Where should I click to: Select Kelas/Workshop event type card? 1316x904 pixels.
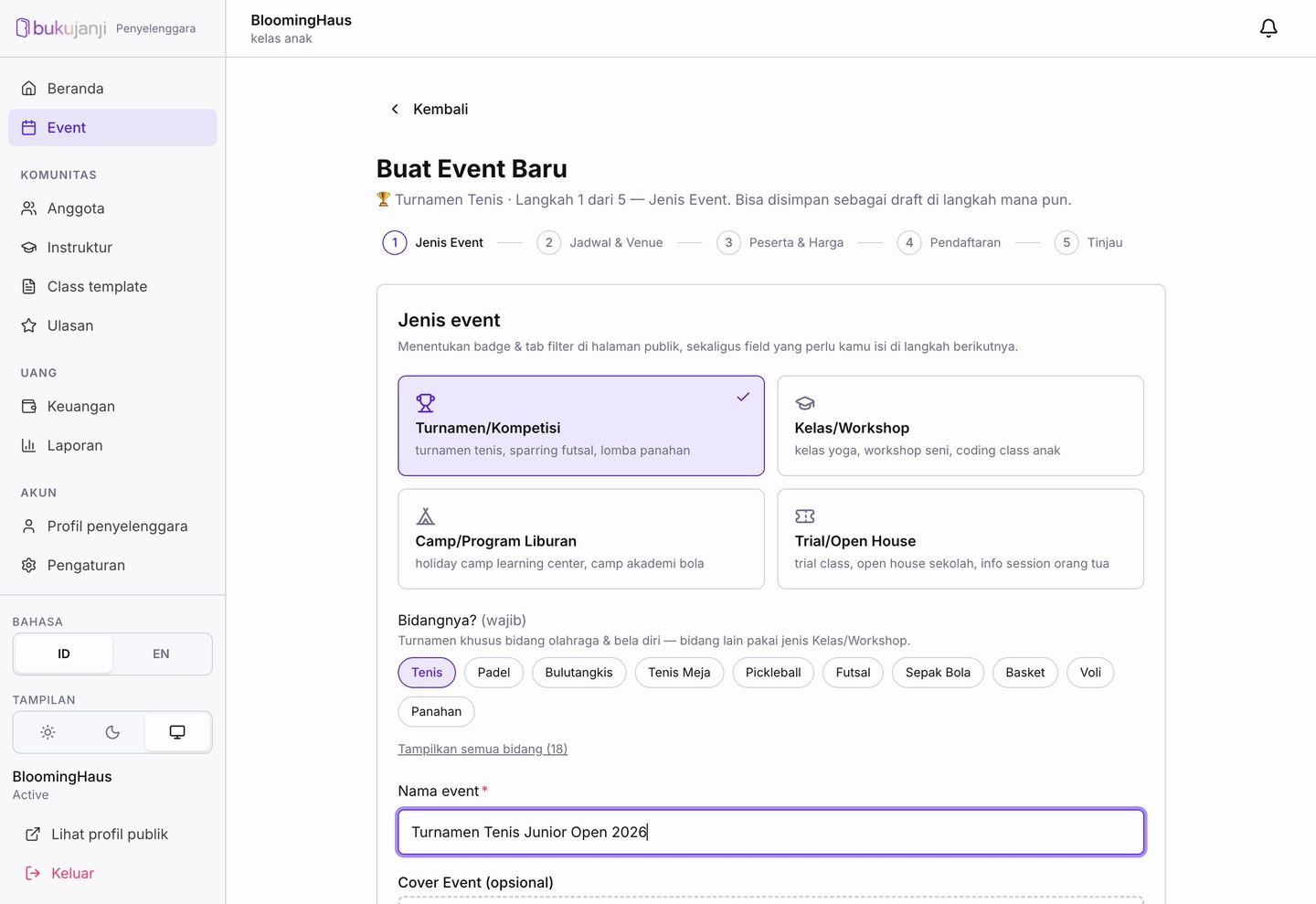pos(960,426)
